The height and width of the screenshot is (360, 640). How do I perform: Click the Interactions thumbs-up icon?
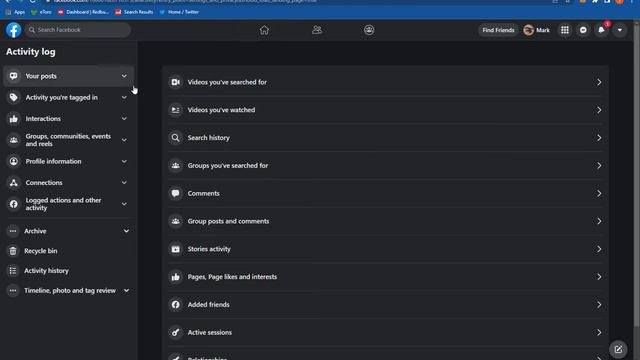pos(13,118)
